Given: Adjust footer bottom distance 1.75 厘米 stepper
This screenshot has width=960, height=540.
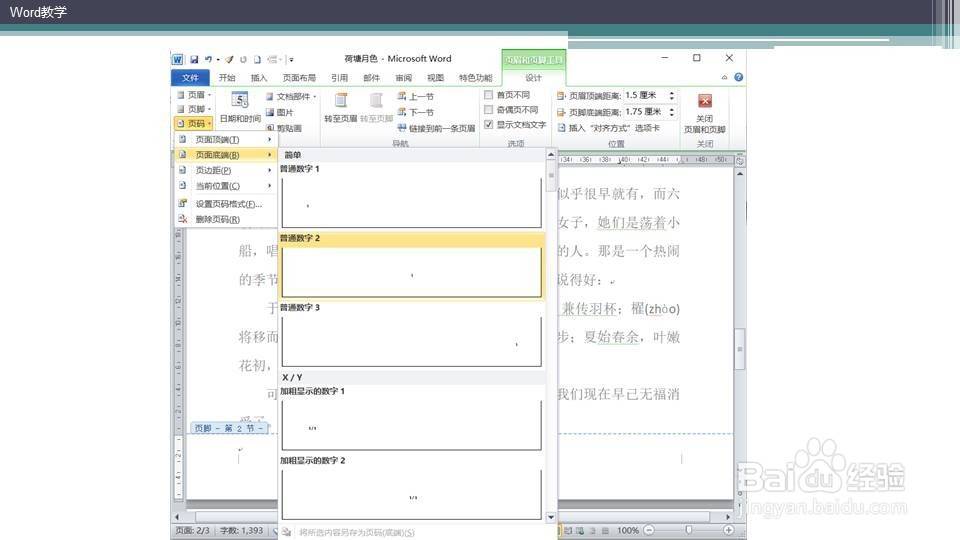Looking at the screenshot, I should pyautogui.click(x=672, y=112).
